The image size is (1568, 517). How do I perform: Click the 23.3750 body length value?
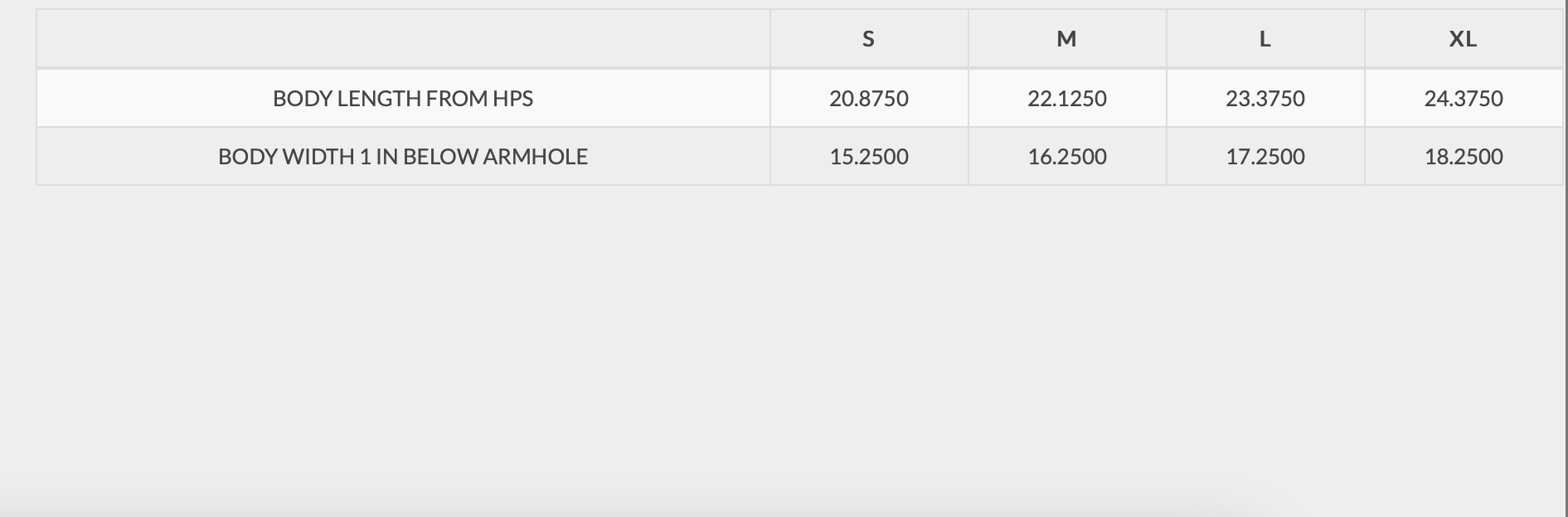pyautogui.click(x=1265, y=99)
